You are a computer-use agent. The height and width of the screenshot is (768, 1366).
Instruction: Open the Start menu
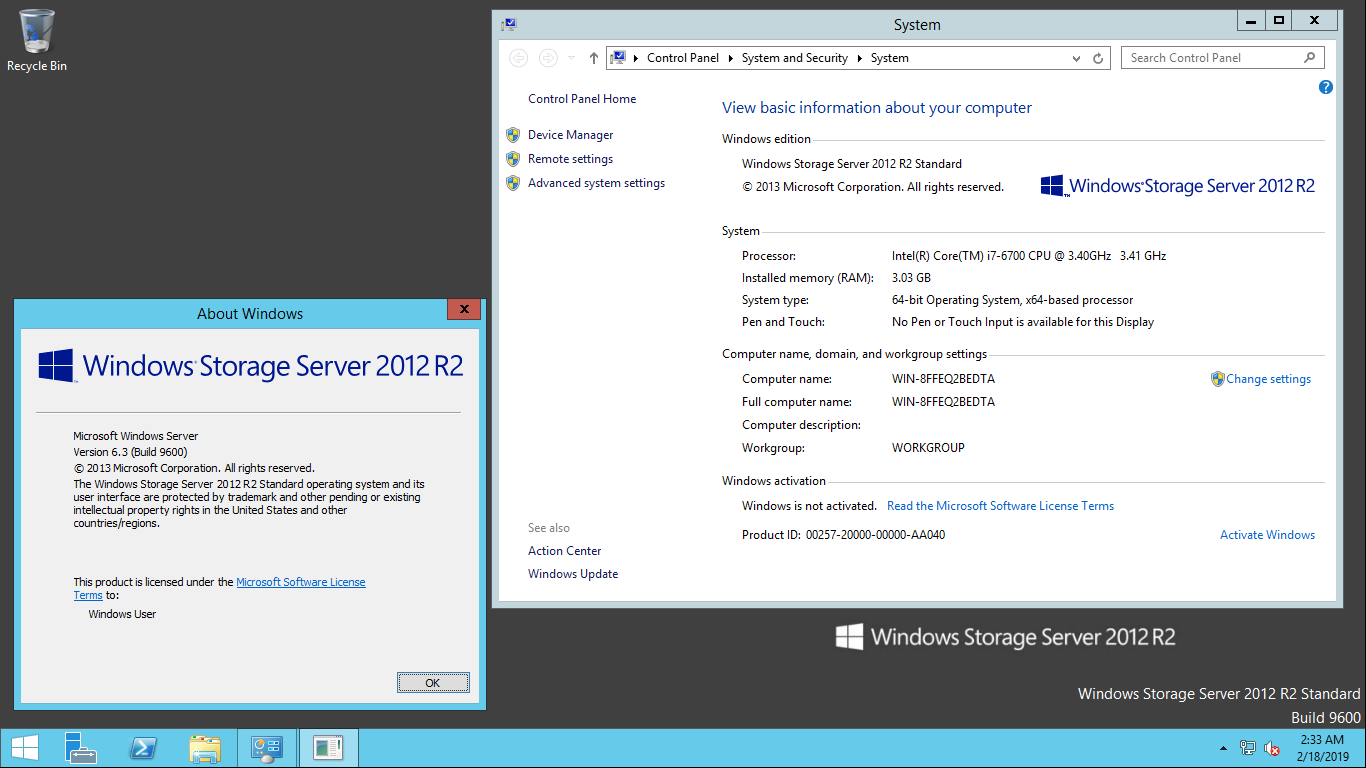24,748
